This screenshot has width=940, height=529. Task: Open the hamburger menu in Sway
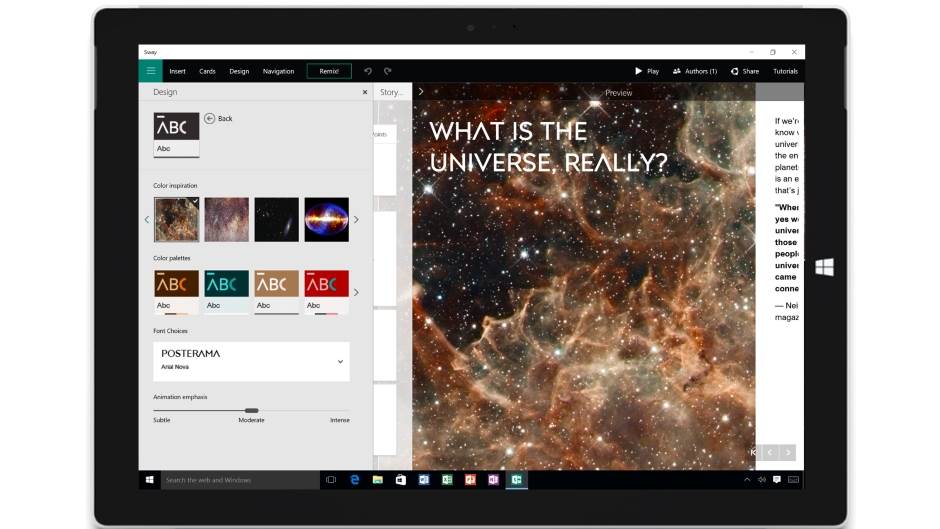[x=150, y=71]
